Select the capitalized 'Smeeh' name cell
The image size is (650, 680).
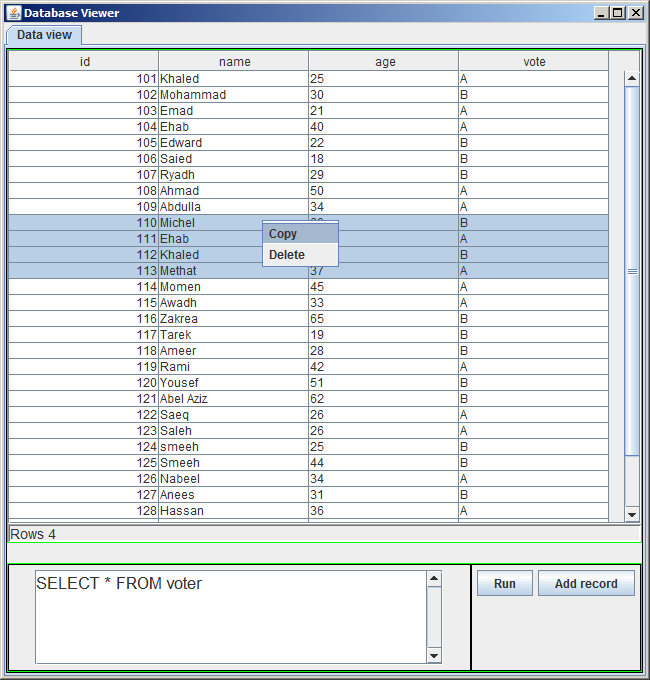[x=234, y=463]
